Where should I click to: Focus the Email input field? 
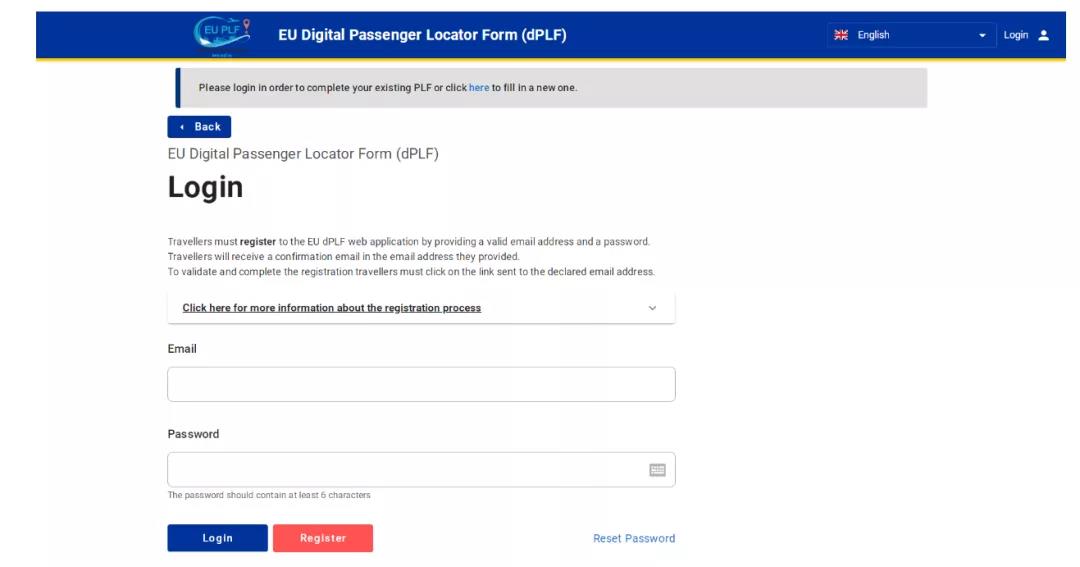tap(421, 384)
